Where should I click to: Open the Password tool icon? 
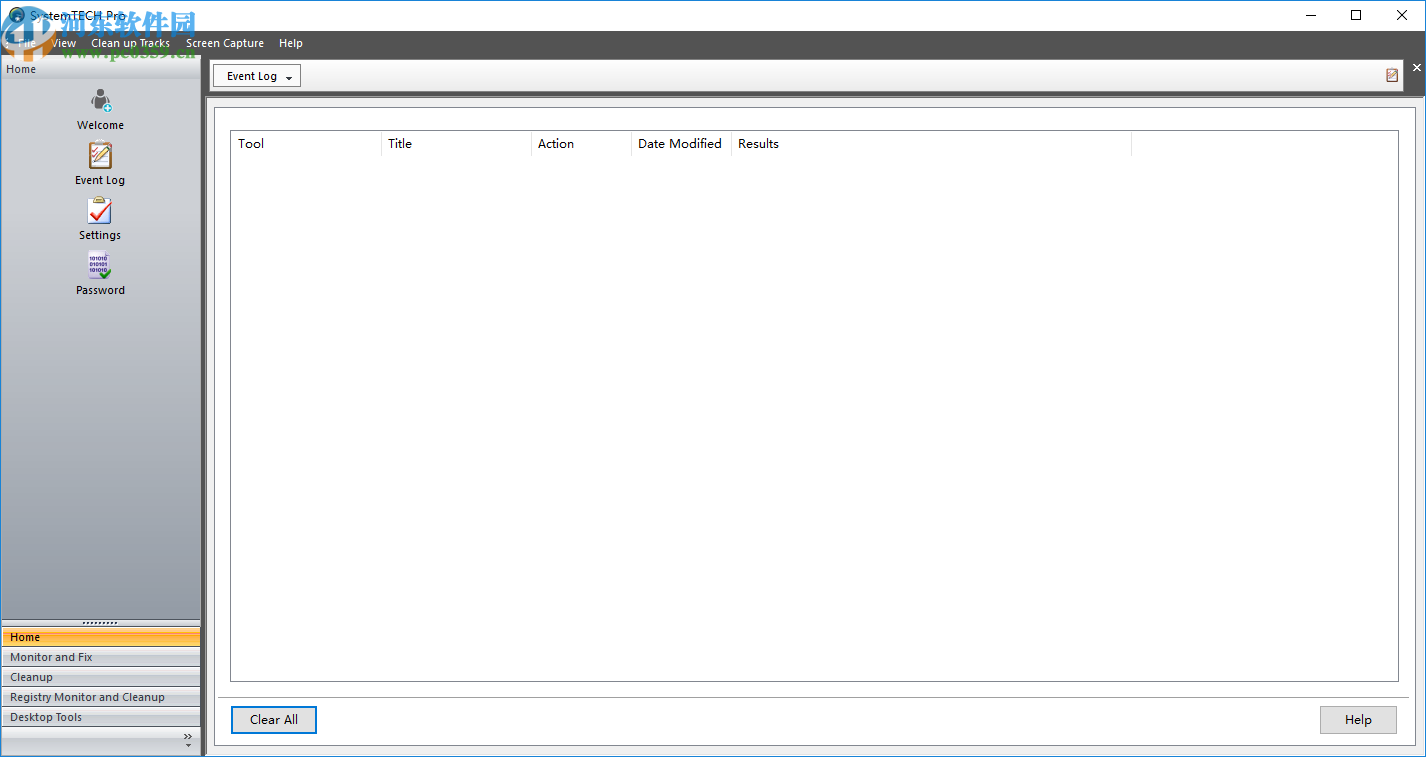pyautogui.click(x=100, y=265)
